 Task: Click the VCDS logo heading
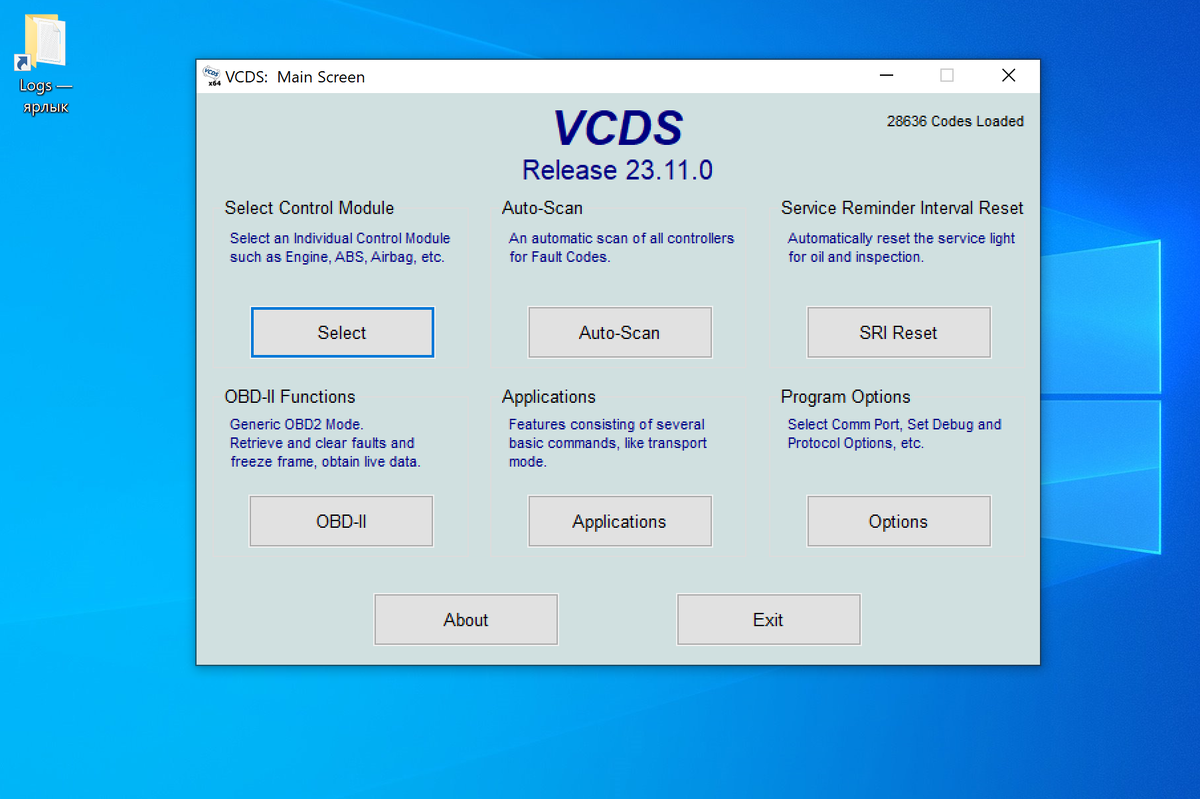(x=618, y=128)
